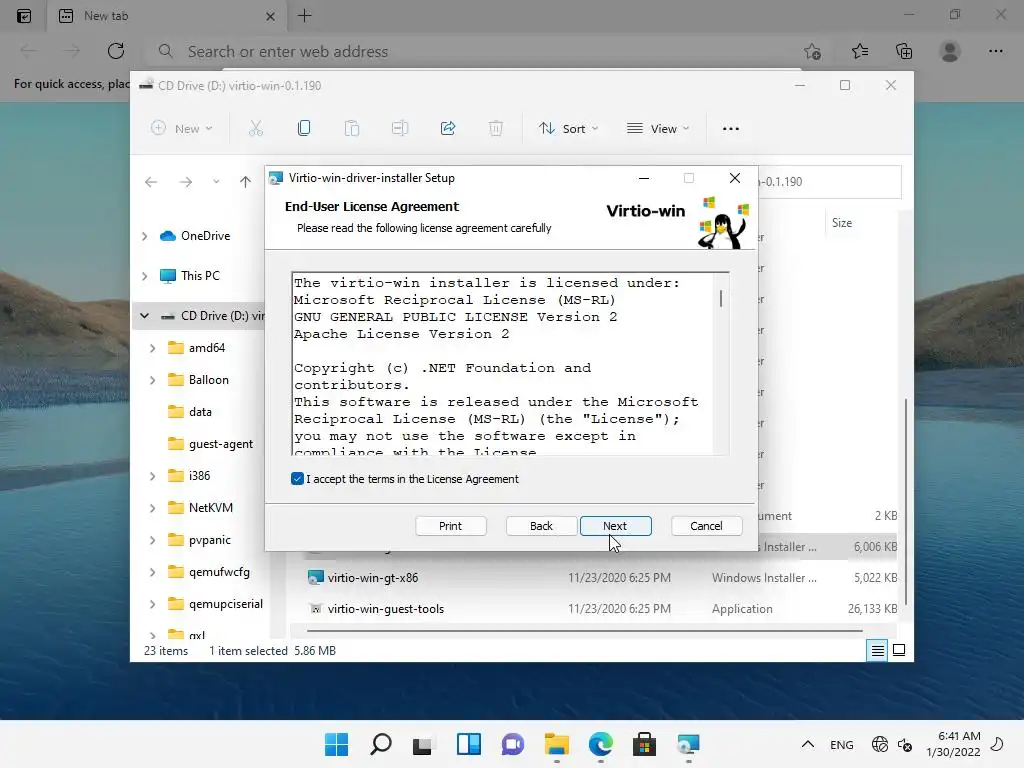The height and width of the screenshot is (768, 1024).
Task: Click the Cut scissors icon
Action: (x=256, y=129)
